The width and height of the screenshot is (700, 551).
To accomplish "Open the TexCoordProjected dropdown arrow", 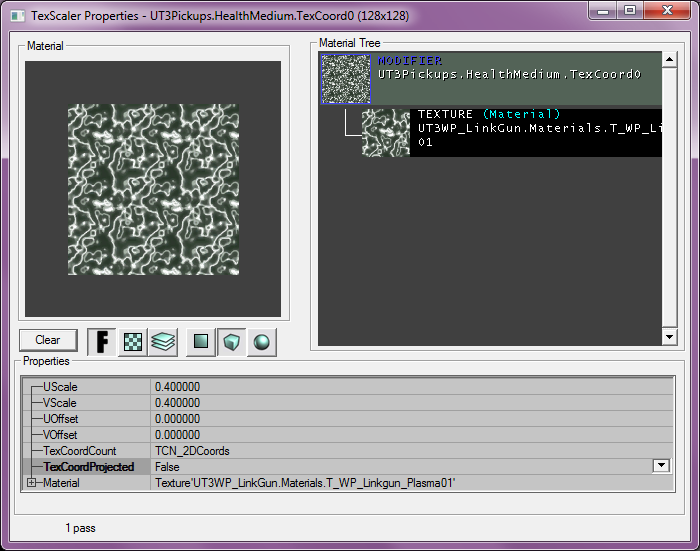I will point(660,466).
